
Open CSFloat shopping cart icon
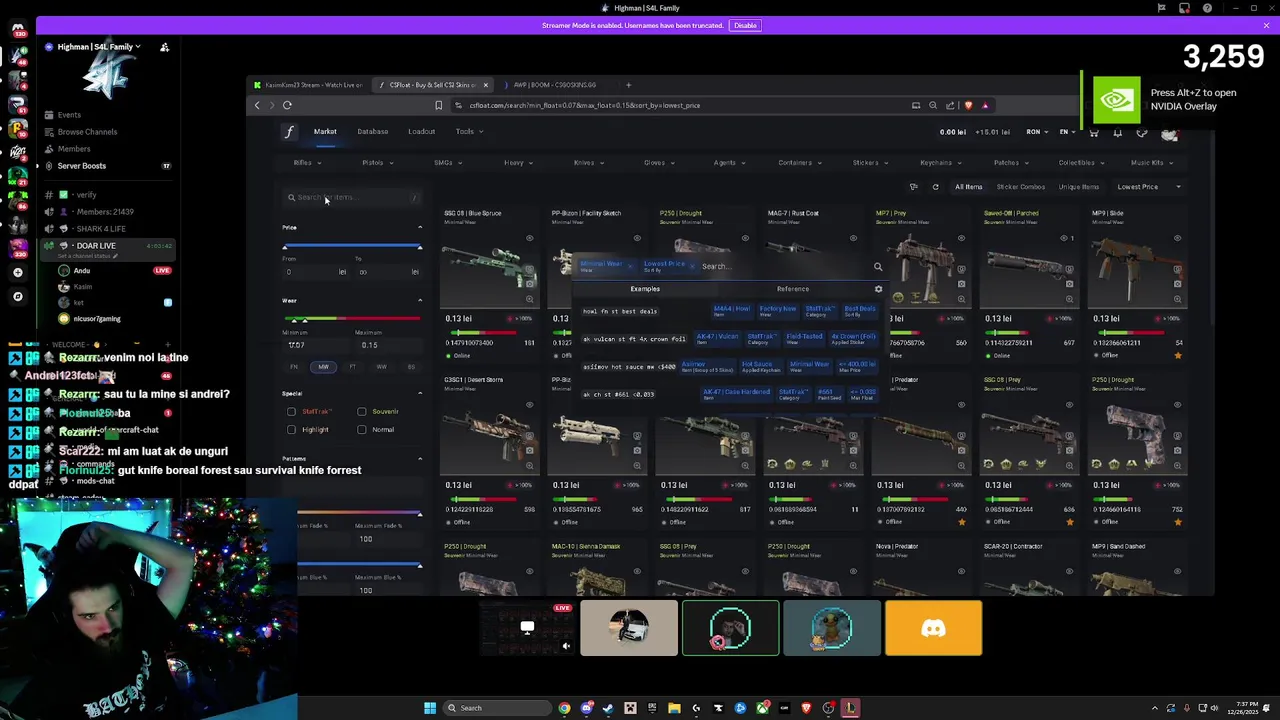point(1094,132)
